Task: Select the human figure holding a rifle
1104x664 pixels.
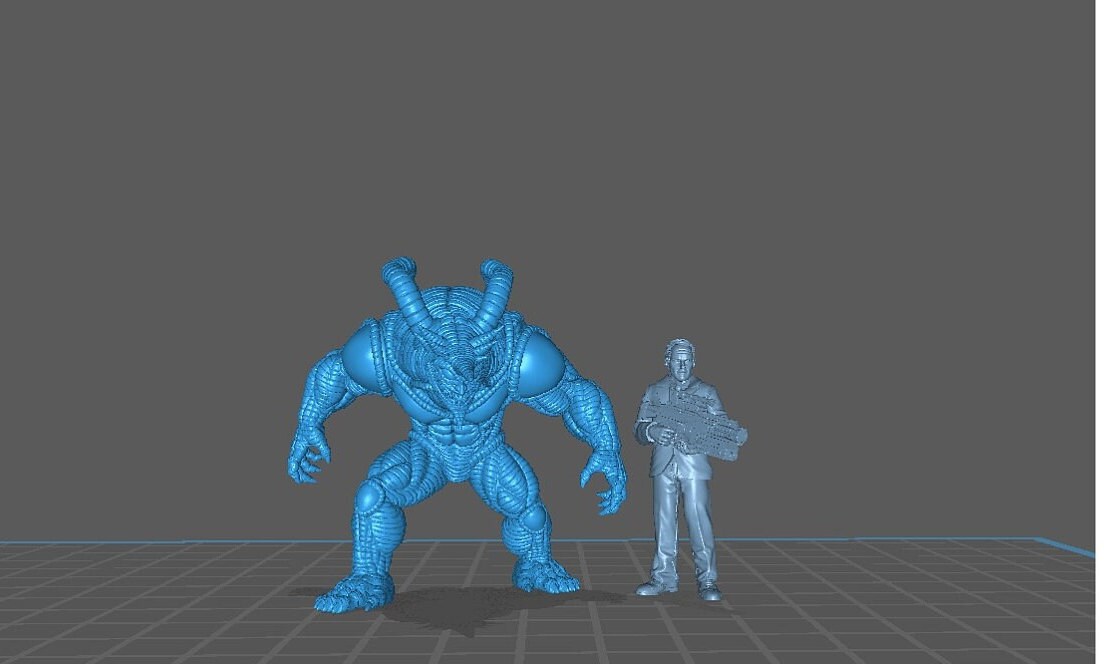Action: click(x=680, y=470)
